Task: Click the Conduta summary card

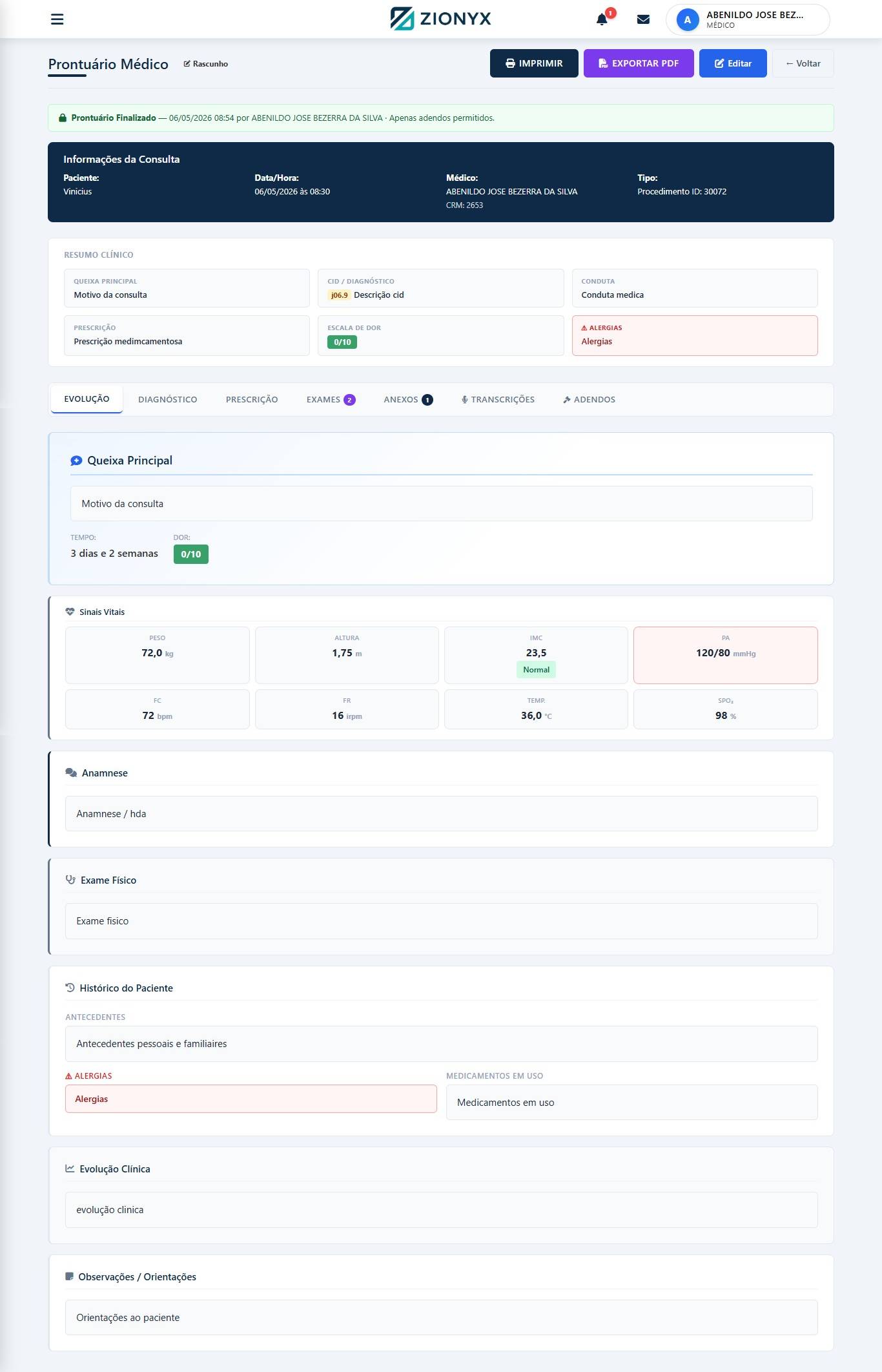Action: 695,288
